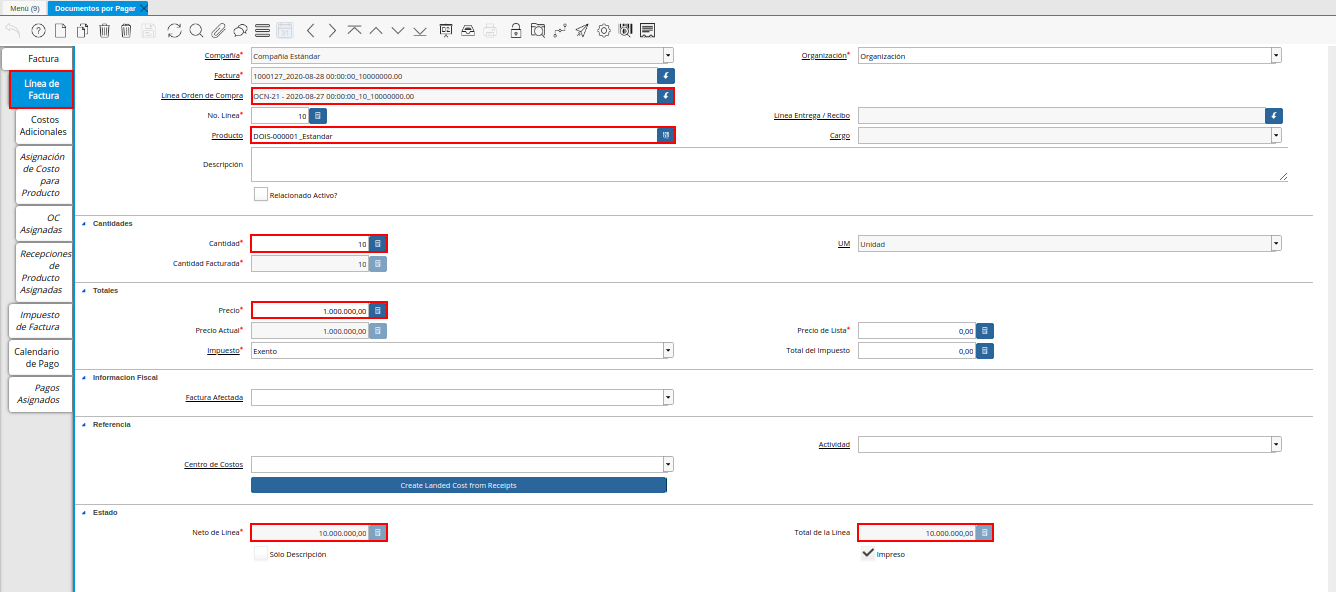Open the Precio field calculator button
The image size is (1336, 592).
377,311
